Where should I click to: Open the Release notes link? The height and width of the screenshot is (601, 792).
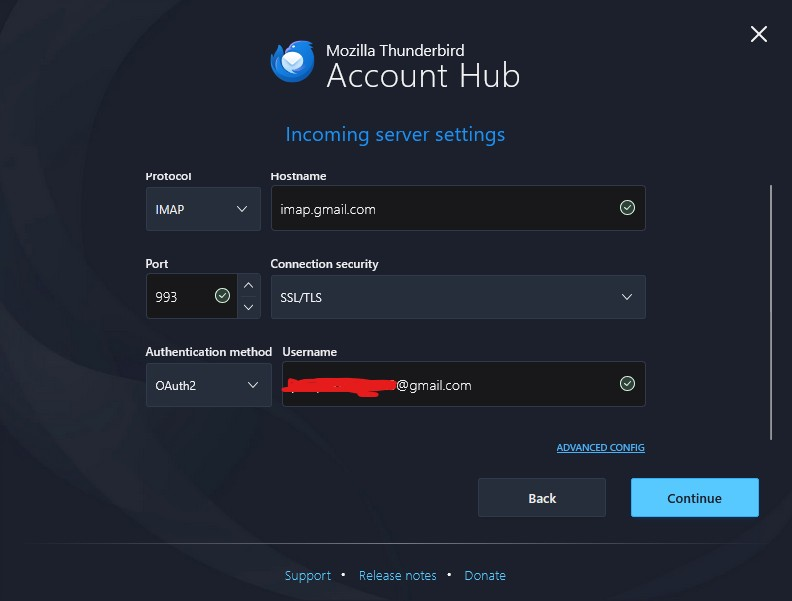tap(398, 575)
